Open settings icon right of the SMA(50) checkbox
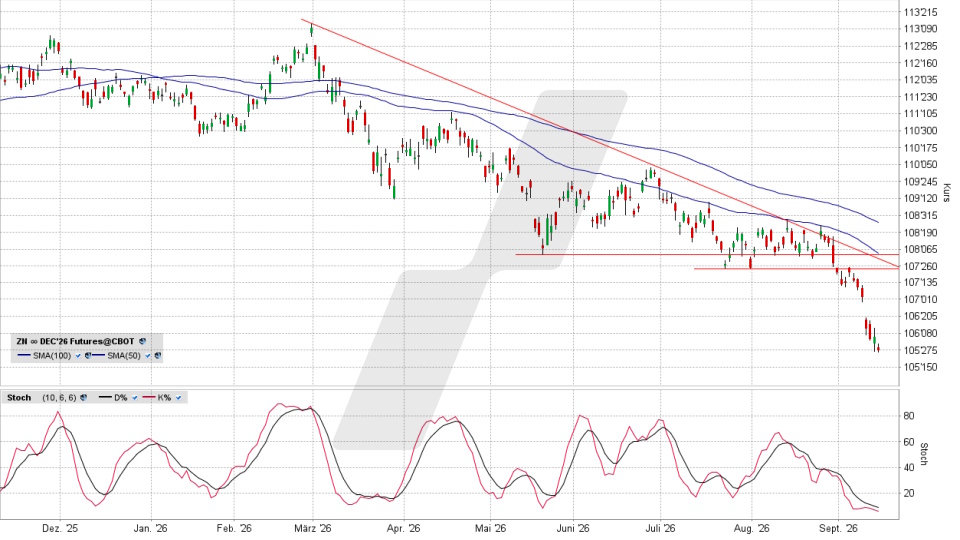Screen dimensions: 960x540 pyautogui.click(x=158, y=356)
